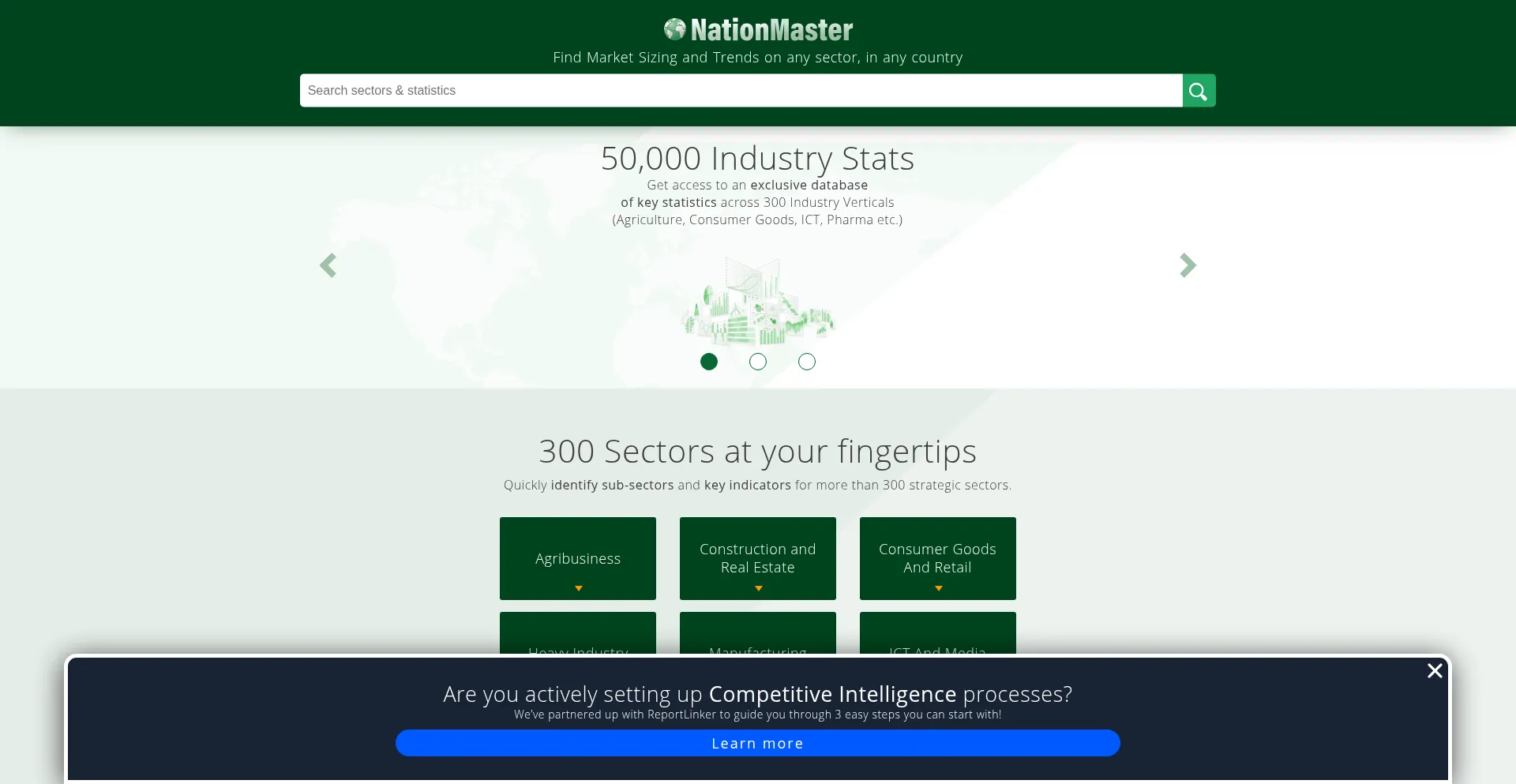Screen dimensions: 1516x784
Task: Click the Learn more button
Action: coord(758,743)
